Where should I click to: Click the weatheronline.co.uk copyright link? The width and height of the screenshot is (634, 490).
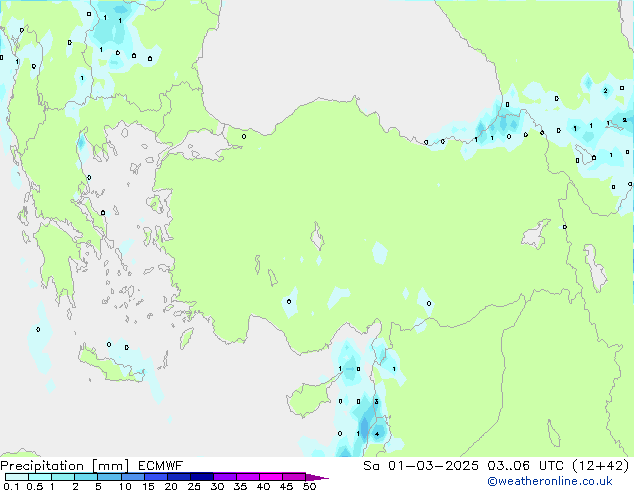(x=549, y=481)
